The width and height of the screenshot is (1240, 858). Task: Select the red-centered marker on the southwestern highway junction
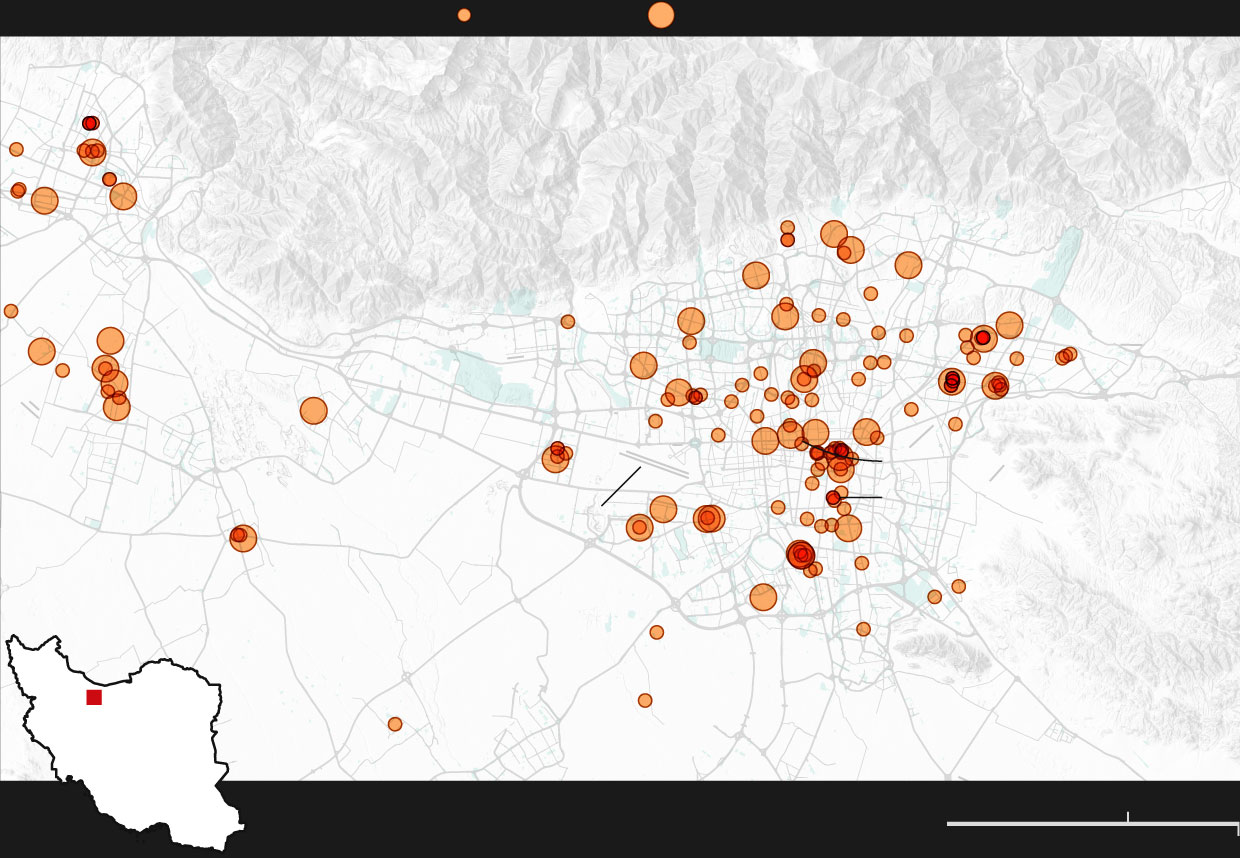pyautogui.click(x=241, y=537)
